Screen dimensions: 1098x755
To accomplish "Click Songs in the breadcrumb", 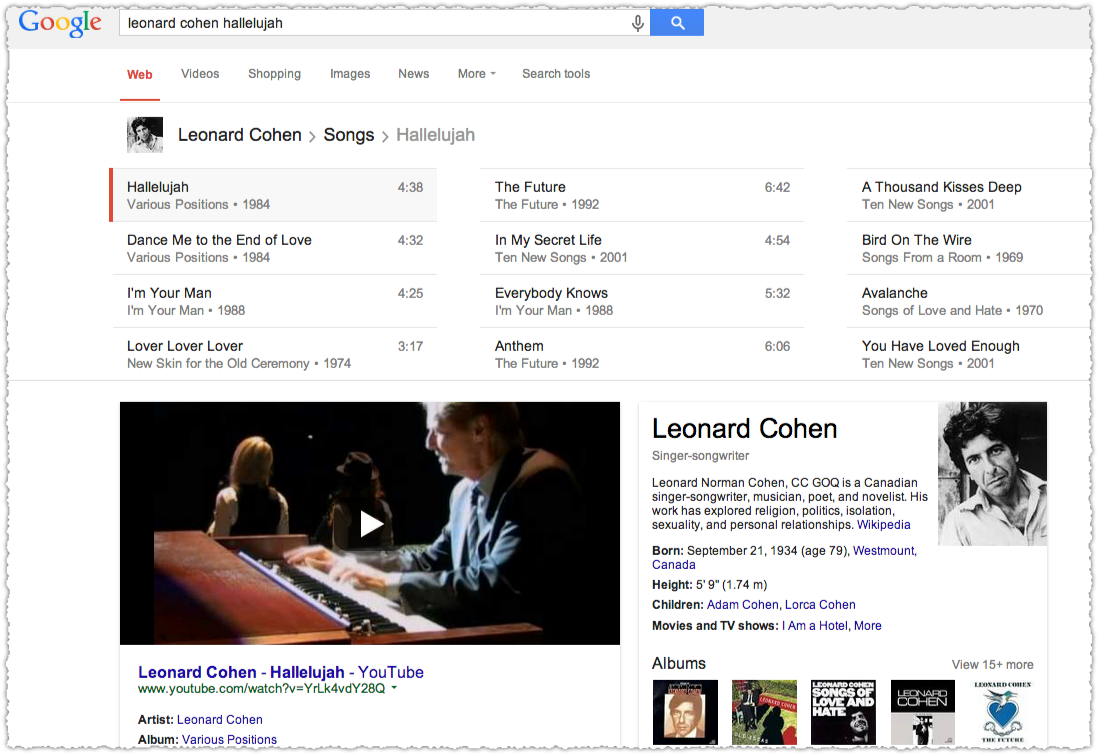I will click(x=349, y=134).
